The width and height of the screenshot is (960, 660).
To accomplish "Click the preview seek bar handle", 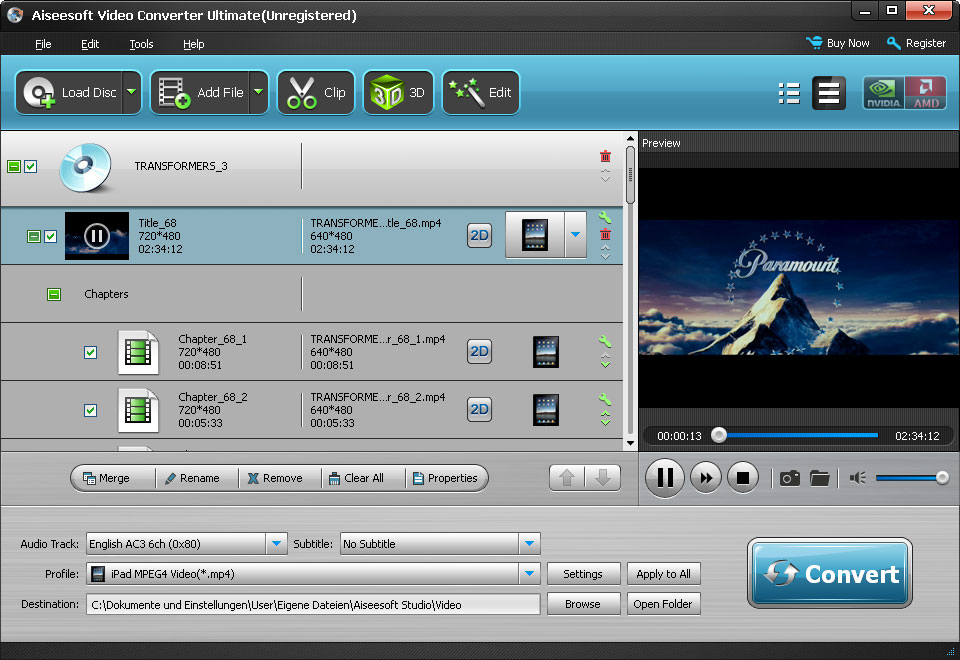I will click(x=719, y=435).
